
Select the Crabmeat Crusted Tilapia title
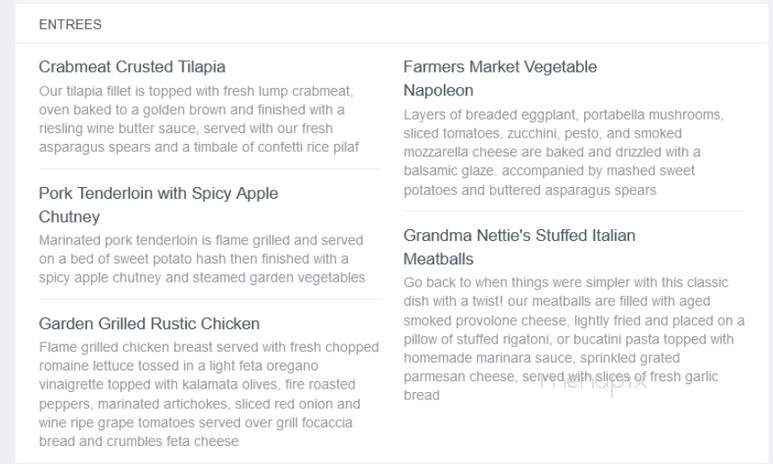[132, 67]
